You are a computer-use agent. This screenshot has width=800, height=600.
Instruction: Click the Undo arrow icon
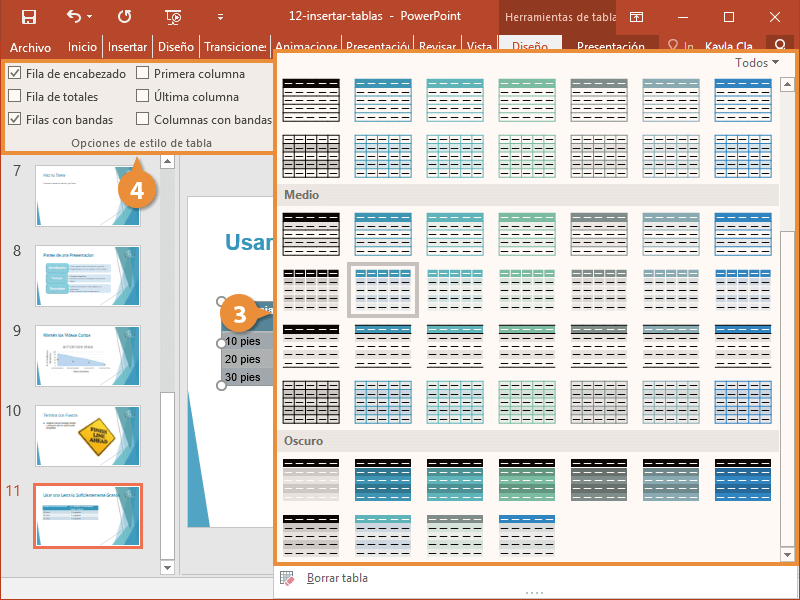[x=74, y=17]
